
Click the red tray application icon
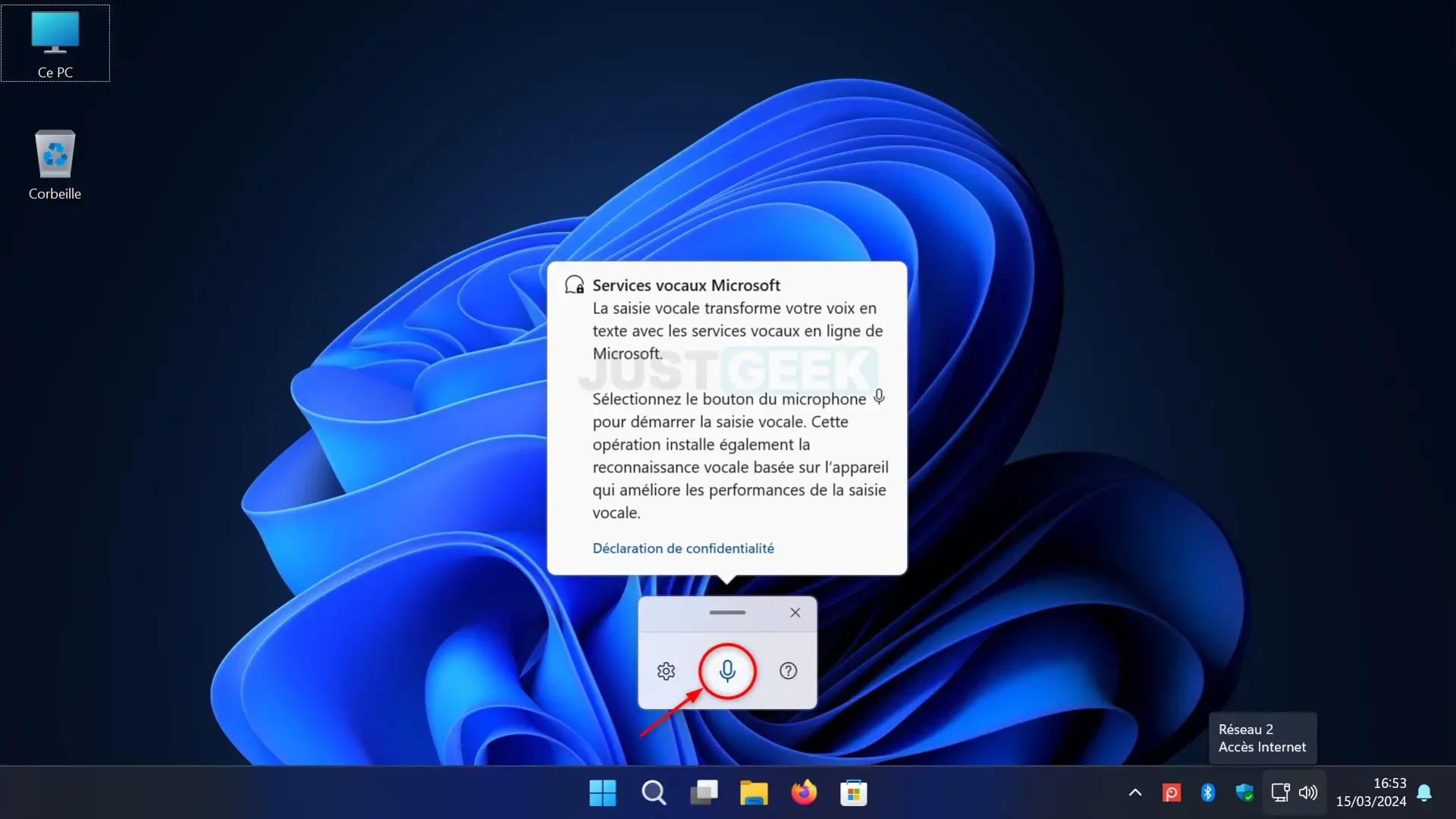[x=1172, y=793]
